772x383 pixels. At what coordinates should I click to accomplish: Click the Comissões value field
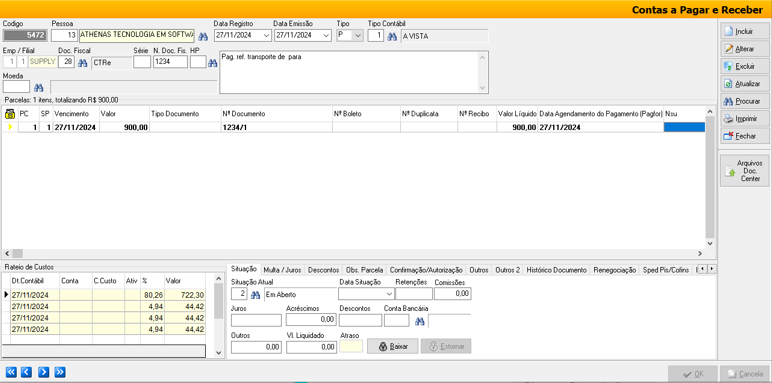click(x=453, y=294)
